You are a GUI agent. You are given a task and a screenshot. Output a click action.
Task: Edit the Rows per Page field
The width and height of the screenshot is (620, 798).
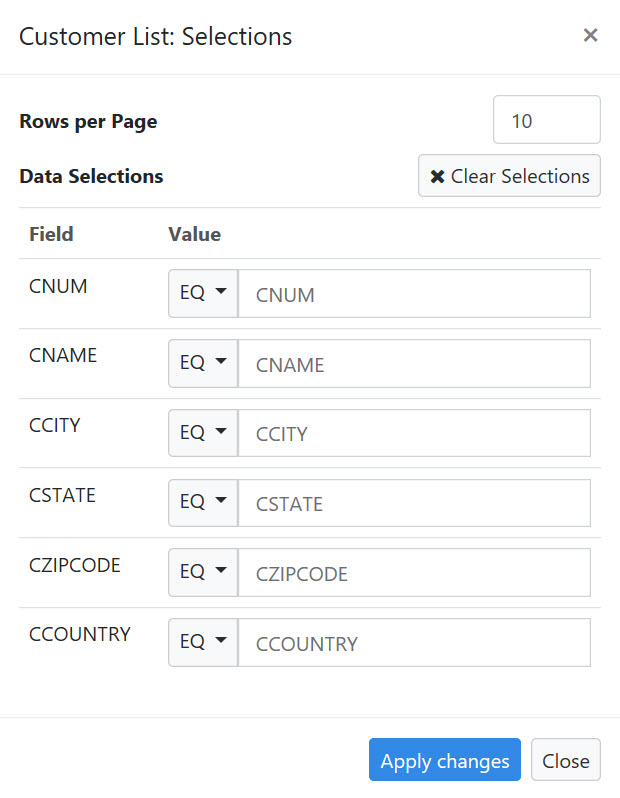tap(546, 120)
